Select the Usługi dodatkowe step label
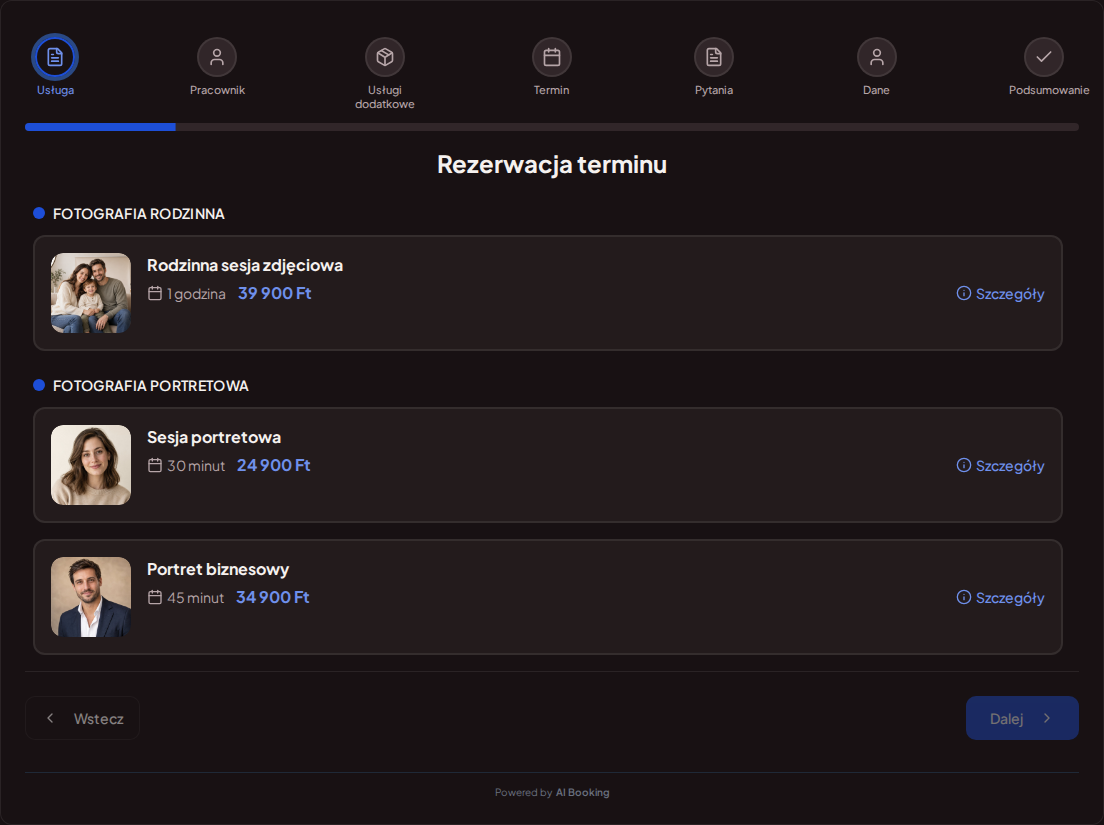The height and width of the screenshot is (825, 1104). [x=384, y=97]
